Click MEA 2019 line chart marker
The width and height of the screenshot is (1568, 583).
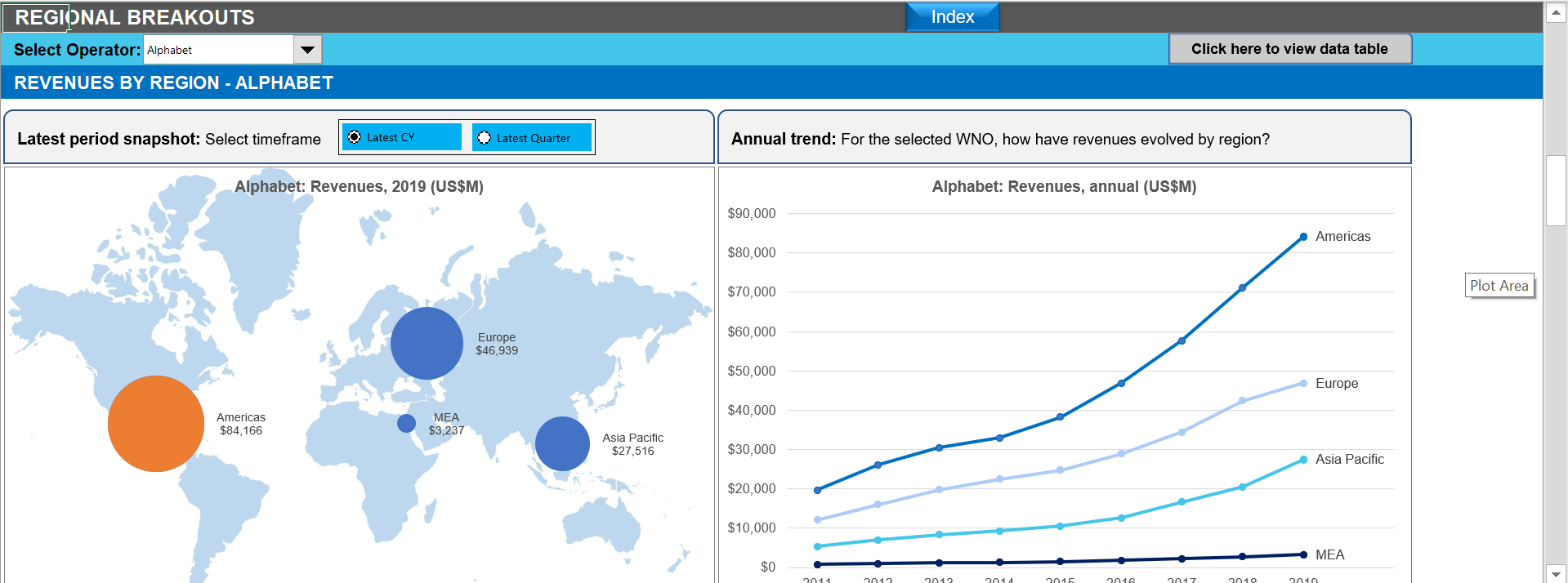pyautogui.click(x=1303, y=554)
